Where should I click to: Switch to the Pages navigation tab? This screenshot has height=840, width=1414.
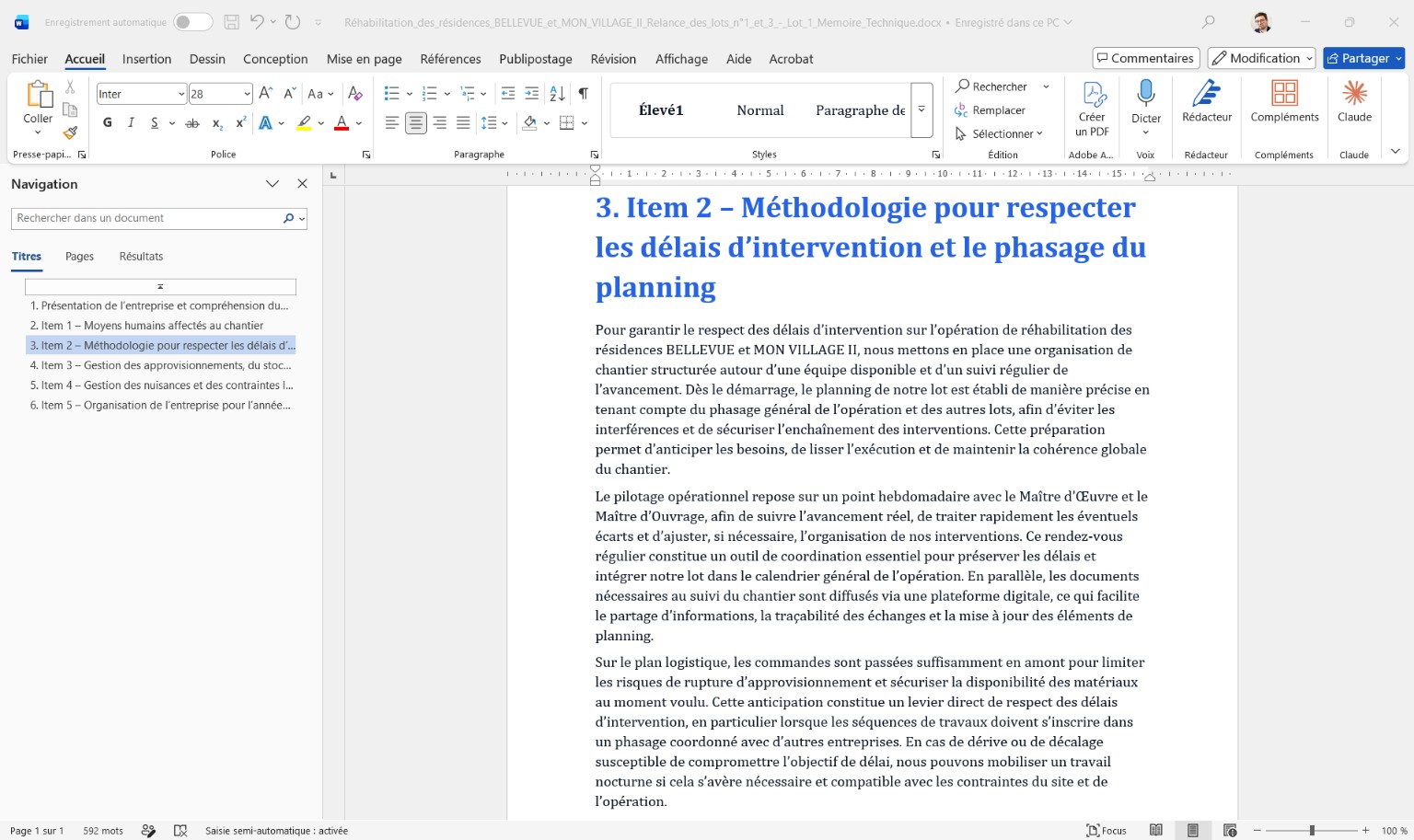tap(79, 257)
